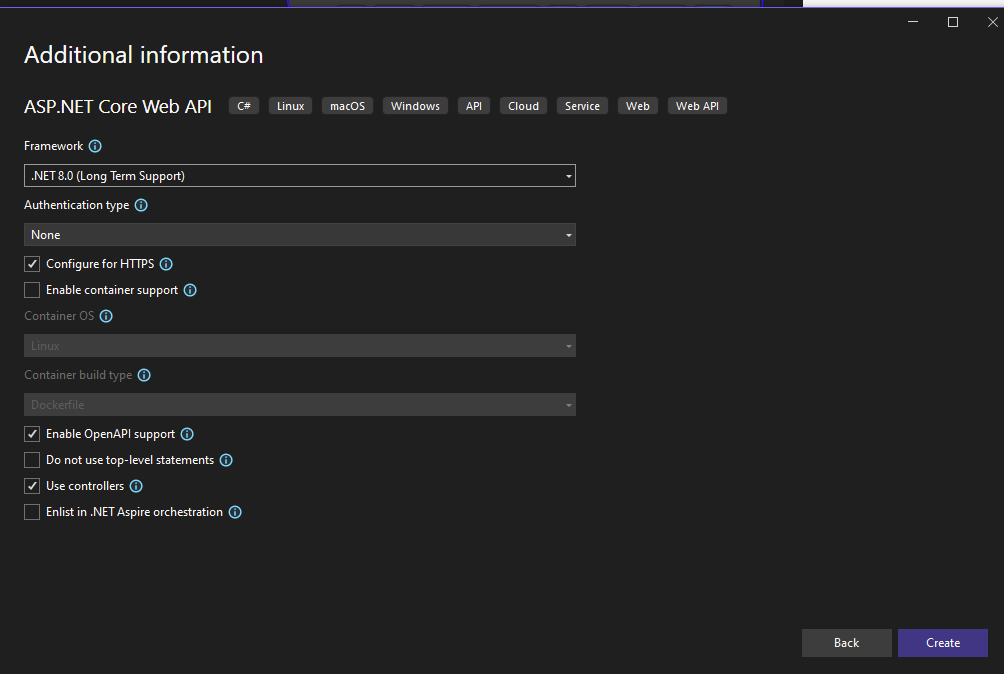The image size is (1004, 674).
Task: Click the Cloud tag
Action: coord(523,106)
